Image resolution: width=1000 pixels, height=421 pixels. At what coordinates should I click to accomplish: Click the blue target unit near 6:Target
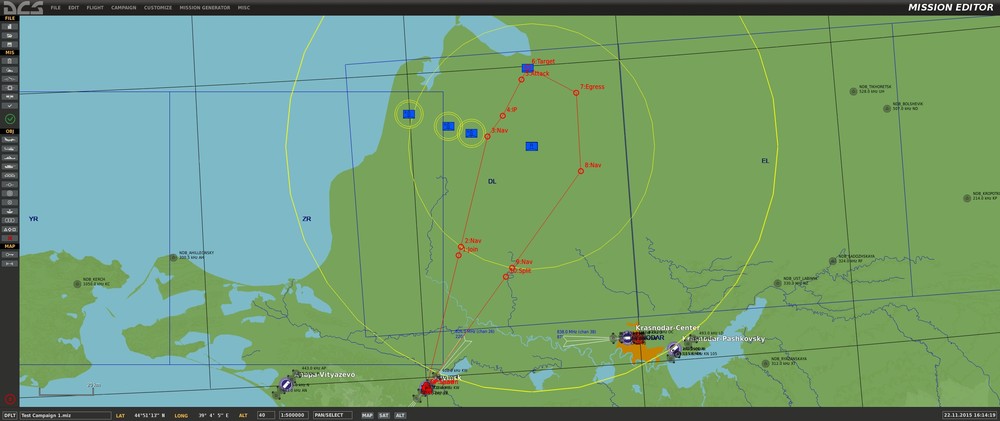(x=527, y=68)
